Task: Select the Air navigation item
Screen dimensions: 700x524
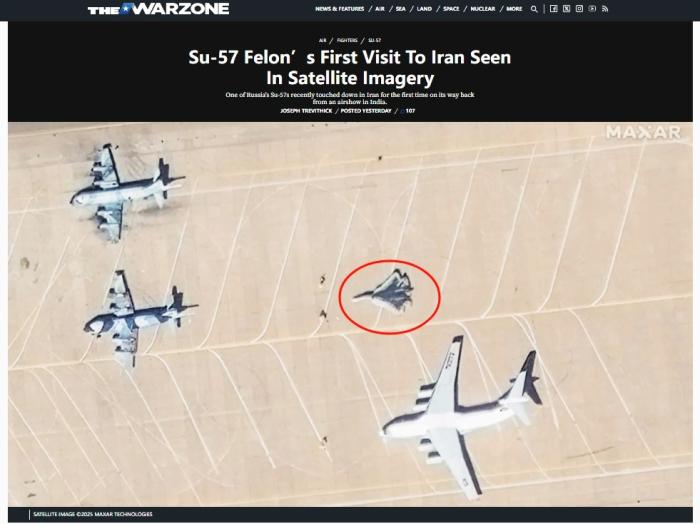Action: point(380,9)
